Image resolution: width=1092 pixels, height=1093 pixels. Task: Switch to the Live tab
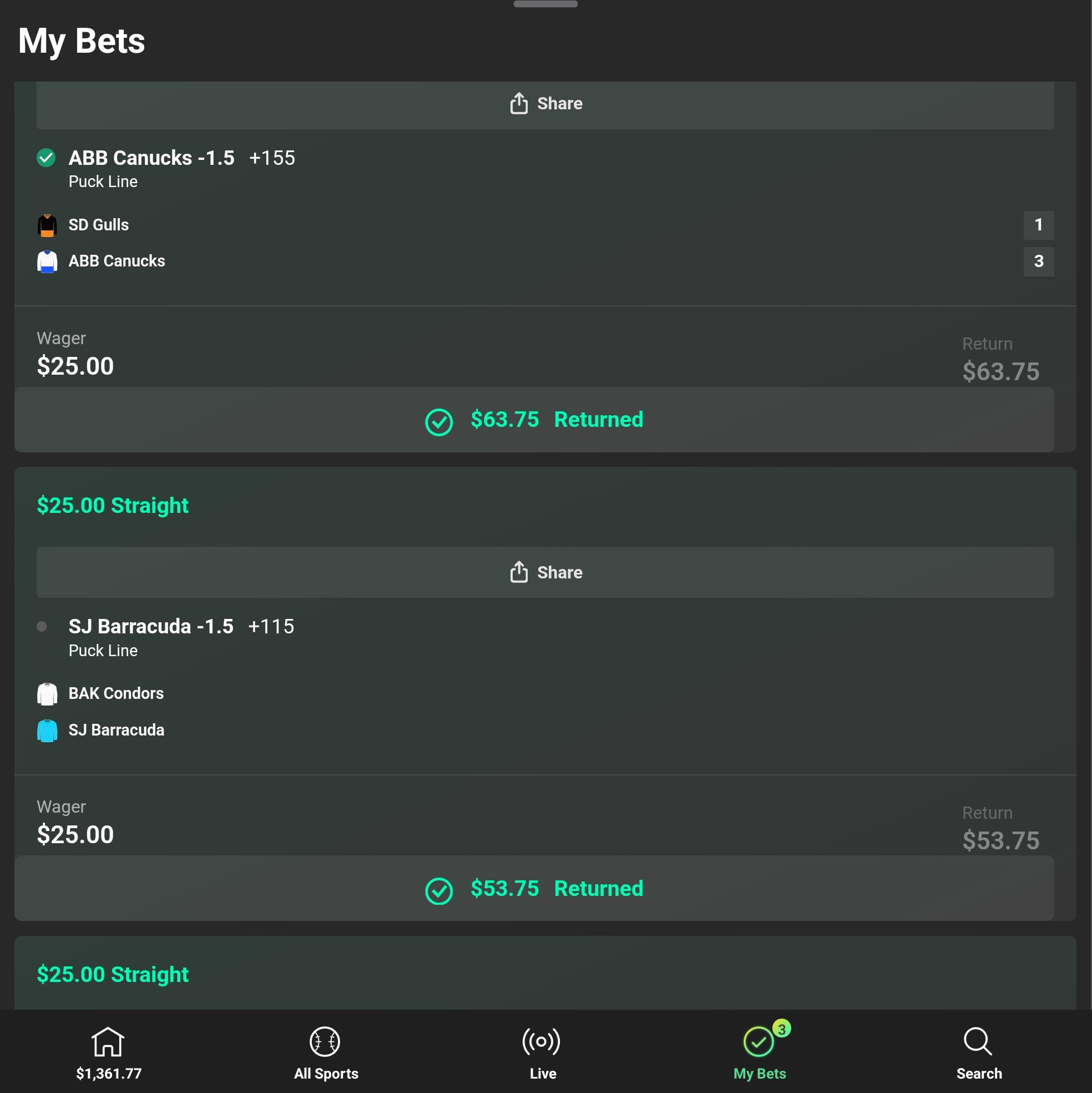point(542,1053)
